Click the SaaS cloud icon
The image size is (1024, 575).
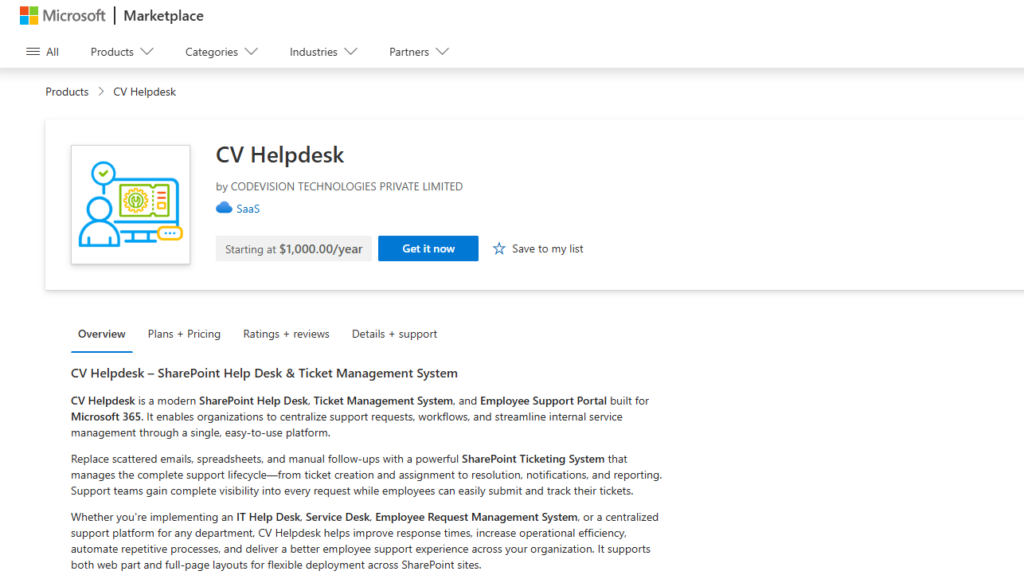224,208
